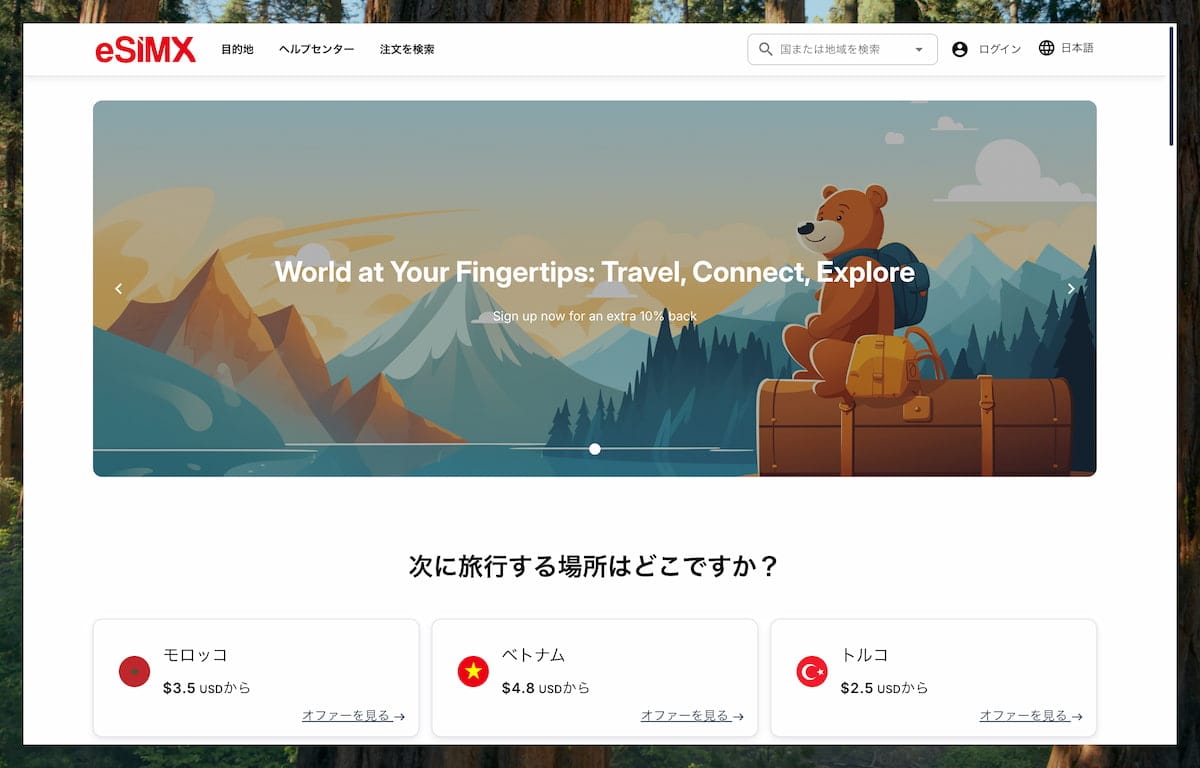Click the Turkey flag icon
The image size is (1200, 768).
coord(812,672)
